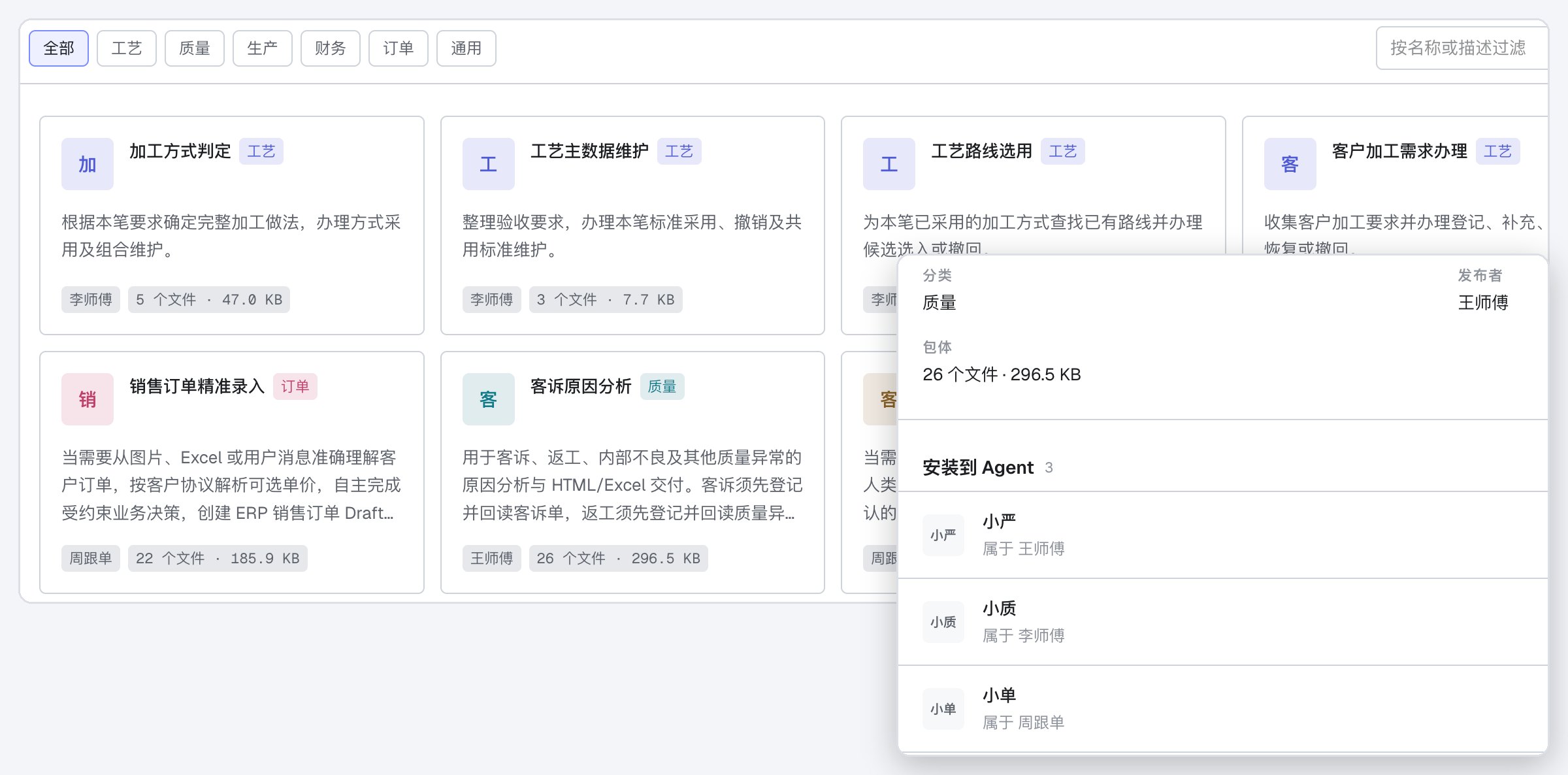The height and width of the screenshot is (775, 1568).
Task: Click the 小单 agent avatar
Action: point(943,709)
